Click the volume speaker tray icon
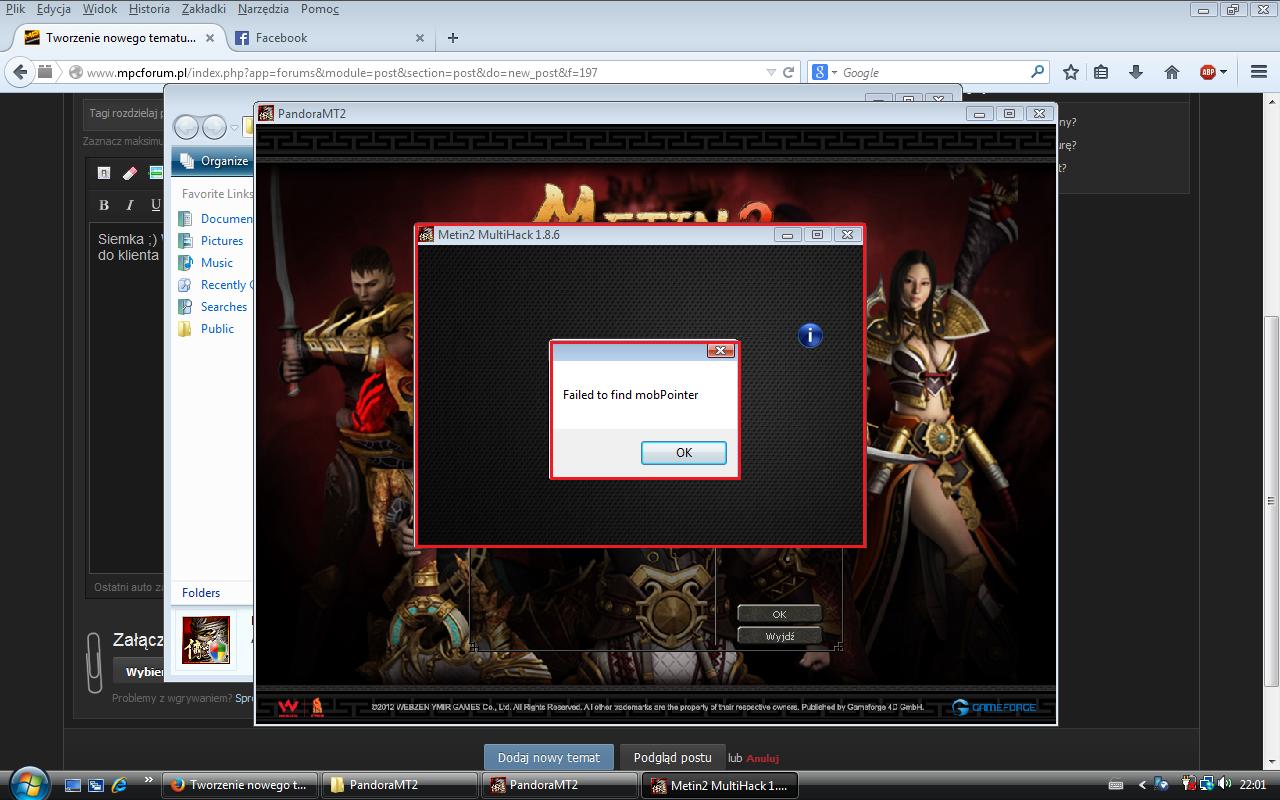The width and height of the screenshot is (1280, 800). tap(1225, 785)
